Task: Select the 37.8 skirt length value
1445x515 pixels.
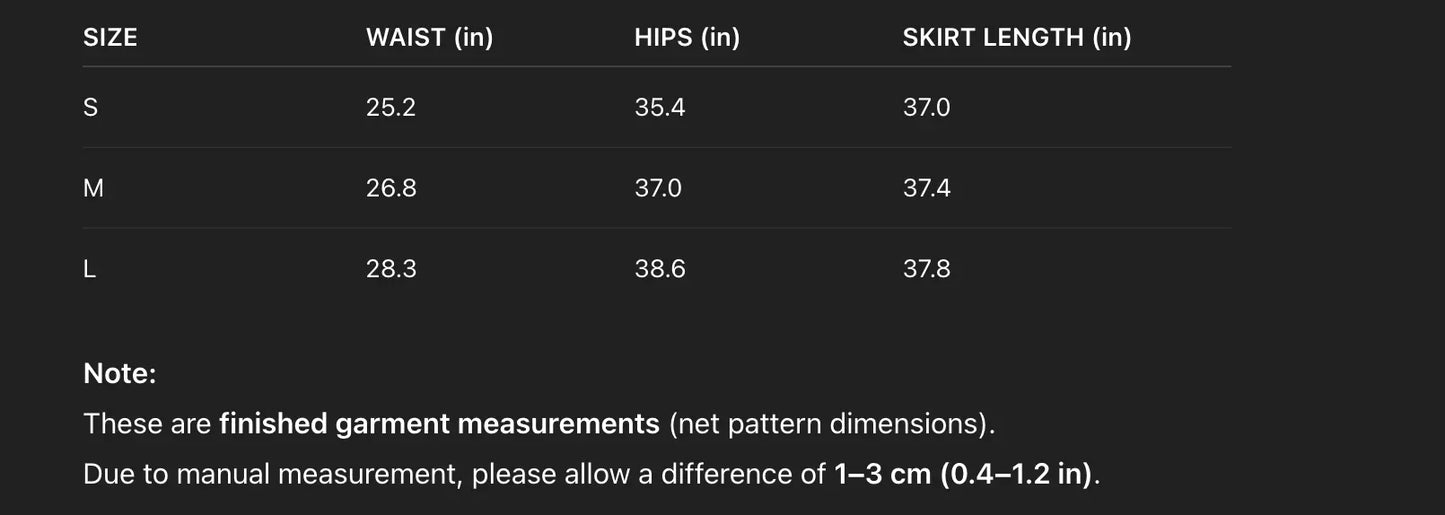Action: (x=927, y=269)
